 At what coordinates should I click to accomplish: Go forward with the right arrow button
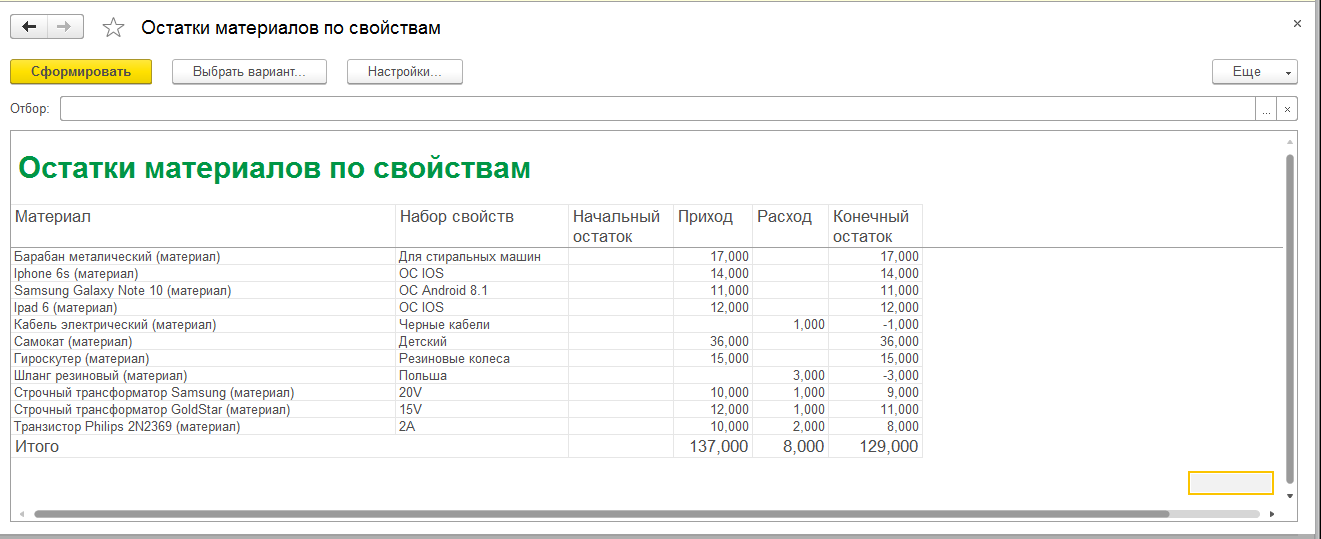[x=65, y=27]
